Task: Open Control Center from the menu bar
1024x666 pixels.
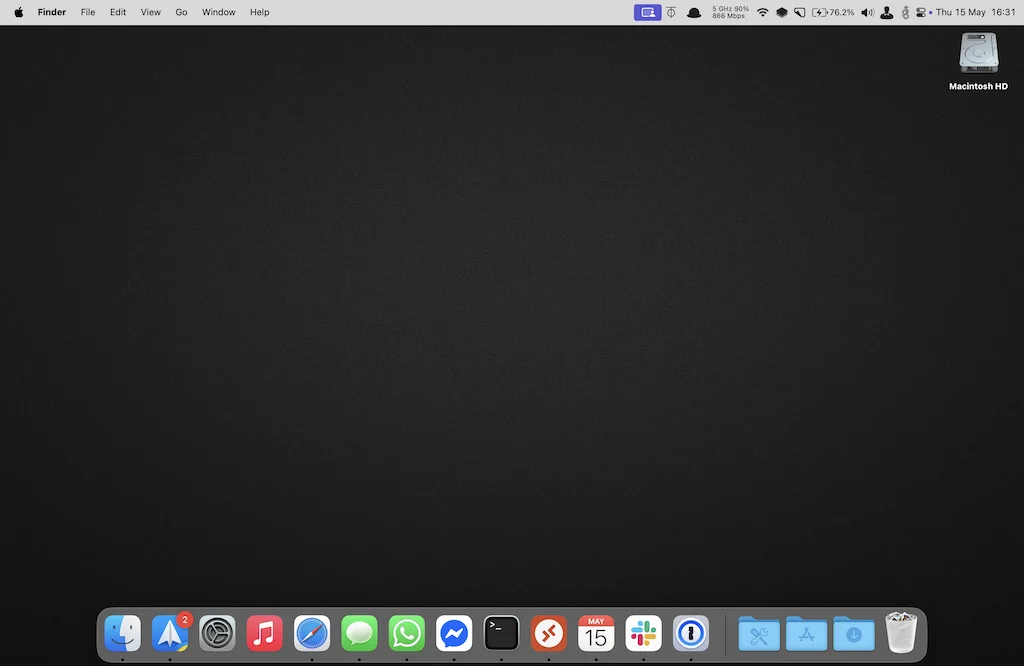Action: click(921, 12)
